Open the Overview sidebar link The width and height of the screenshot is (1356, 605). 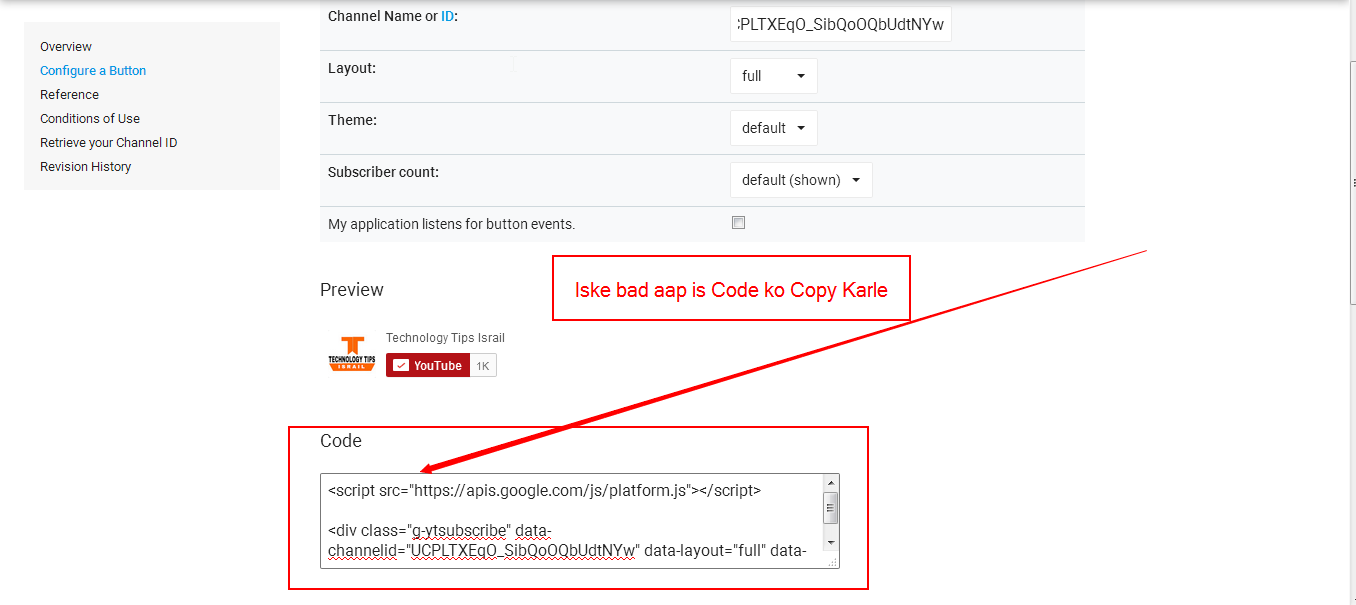click(66, 47)
